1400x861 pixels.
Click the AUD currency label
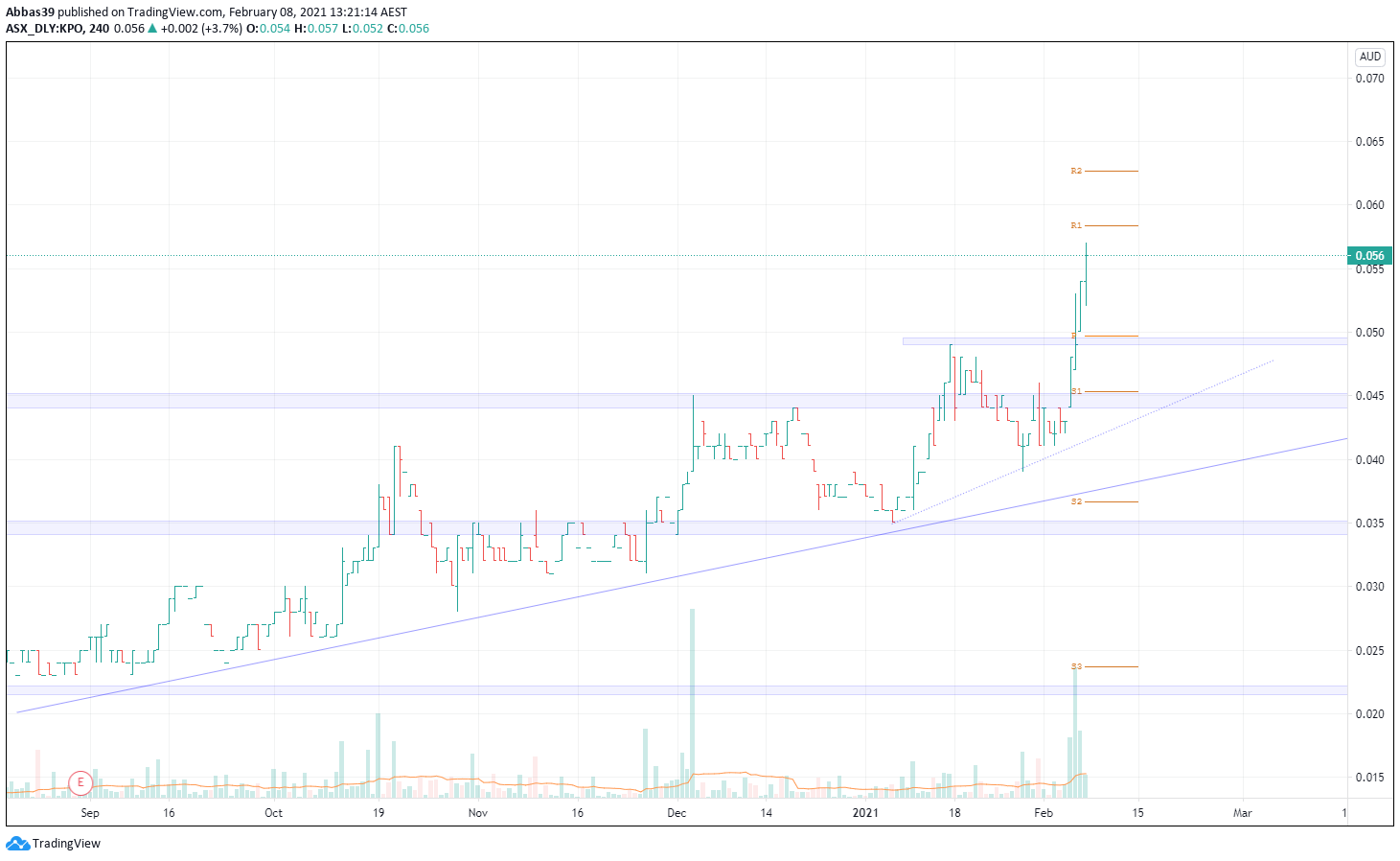click(1370, 57)
